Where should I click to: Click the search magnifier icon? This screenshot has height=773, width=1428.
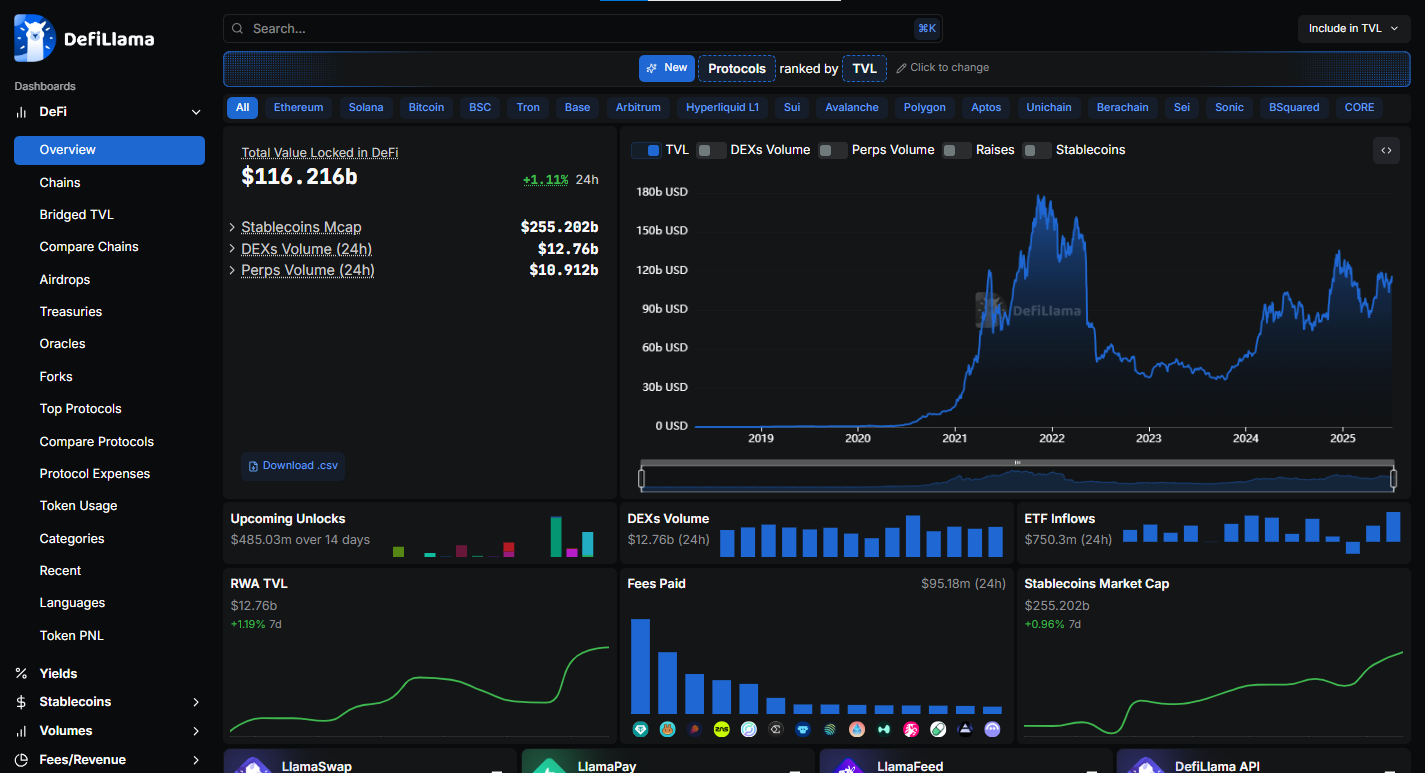point(237,29)
